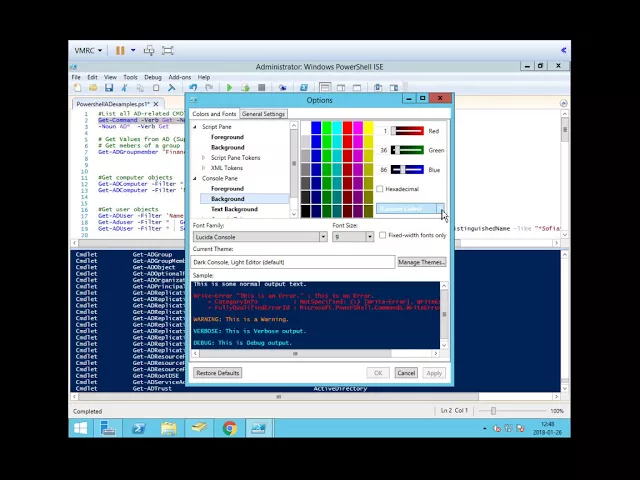This screenshot has height=480, width=640.
Task: Save the script with the floppy icon
Action: pyautogui.click(x=109, y=87)
